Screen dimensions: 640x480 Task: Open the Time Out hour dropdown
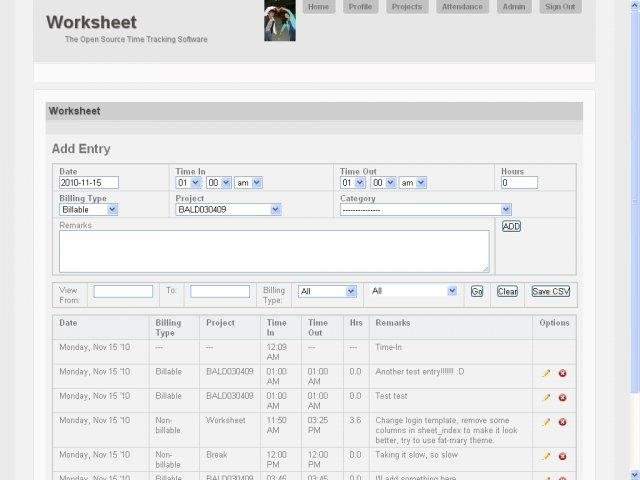coord(353,183)
